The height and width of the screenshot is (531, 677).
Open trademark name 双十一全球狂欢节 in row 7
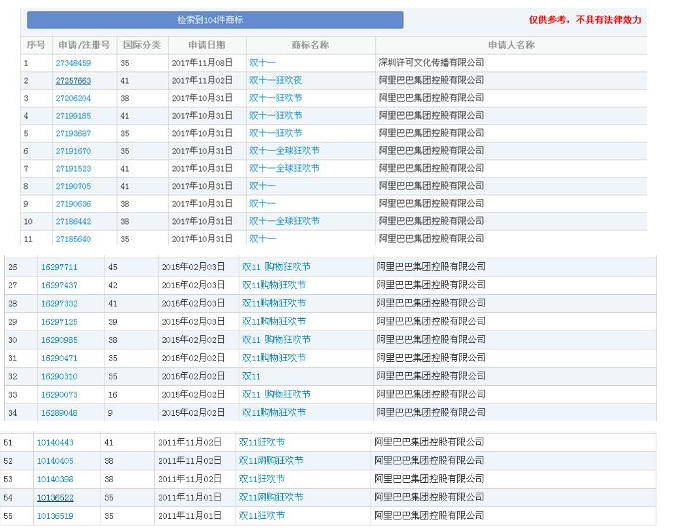click(x=284, y=168)
